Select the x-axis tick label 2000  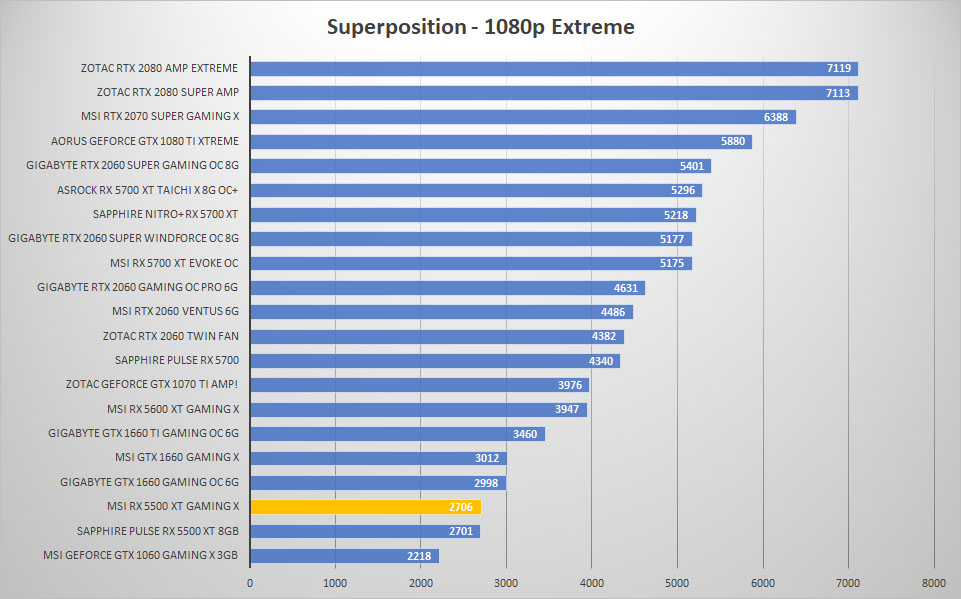(x=420, y=582)
